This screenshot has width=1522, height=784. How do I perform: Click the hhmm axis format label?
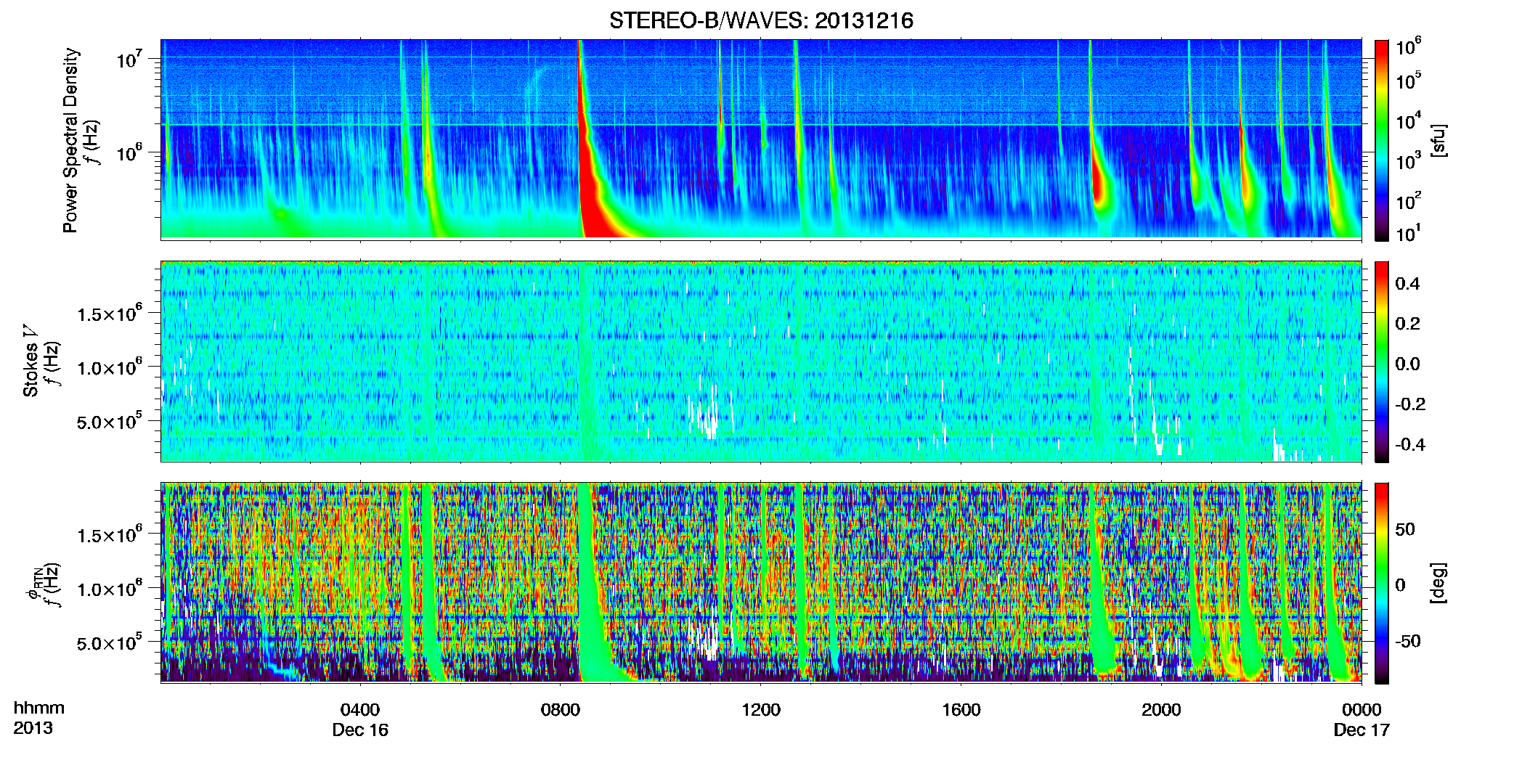pos(39,708)
